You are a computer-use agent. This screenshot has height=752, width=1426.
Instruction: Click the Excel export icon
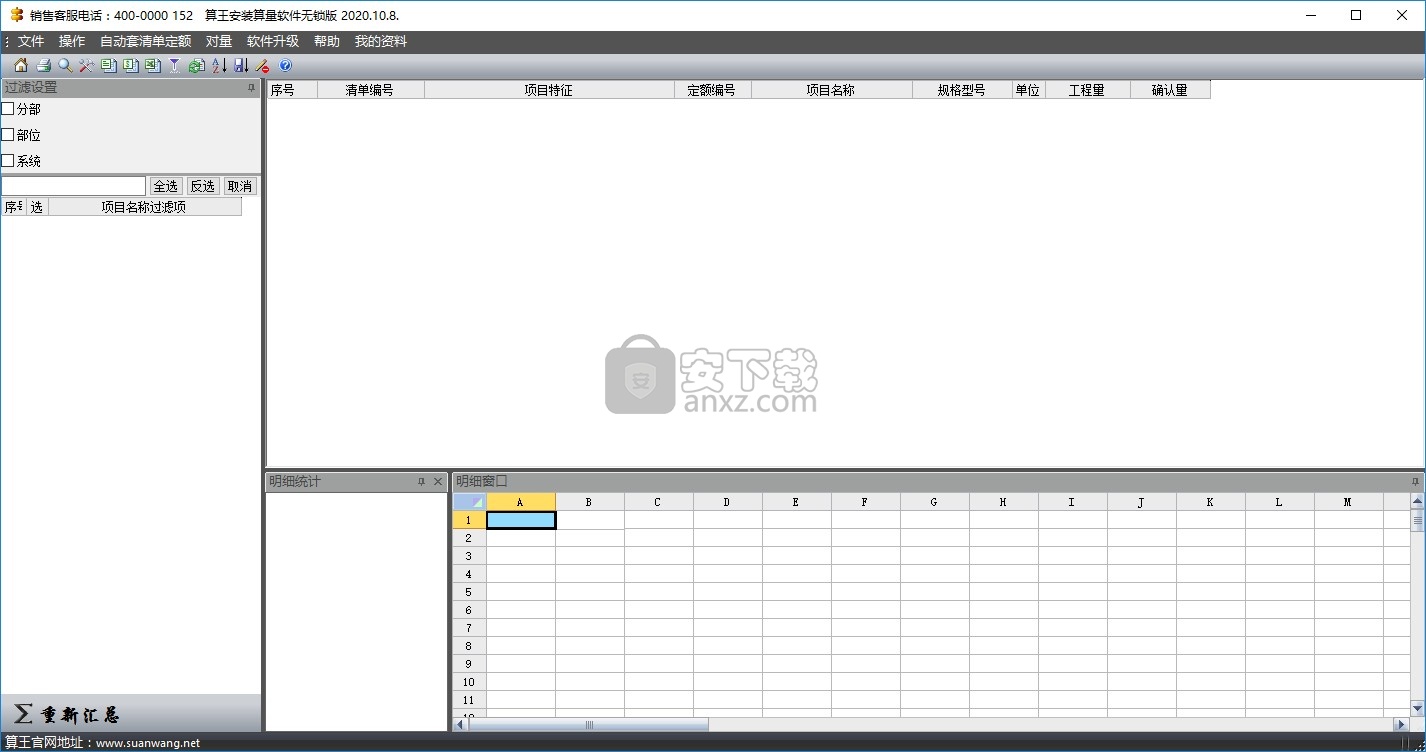tap(152, 65)
